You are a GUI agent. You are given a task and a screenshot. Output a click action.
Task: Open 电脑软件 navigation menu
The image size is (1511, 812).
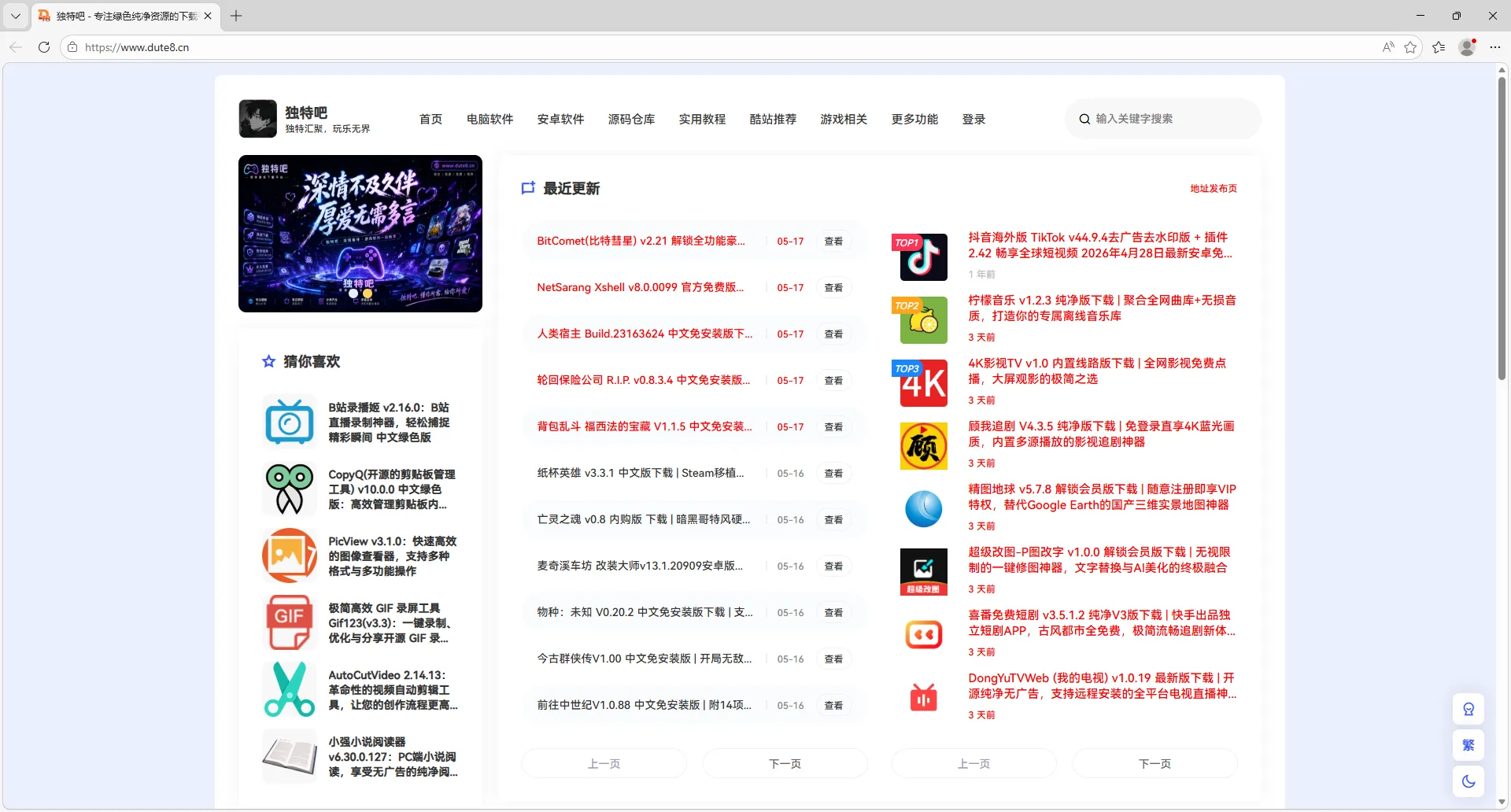coord(490,119)
